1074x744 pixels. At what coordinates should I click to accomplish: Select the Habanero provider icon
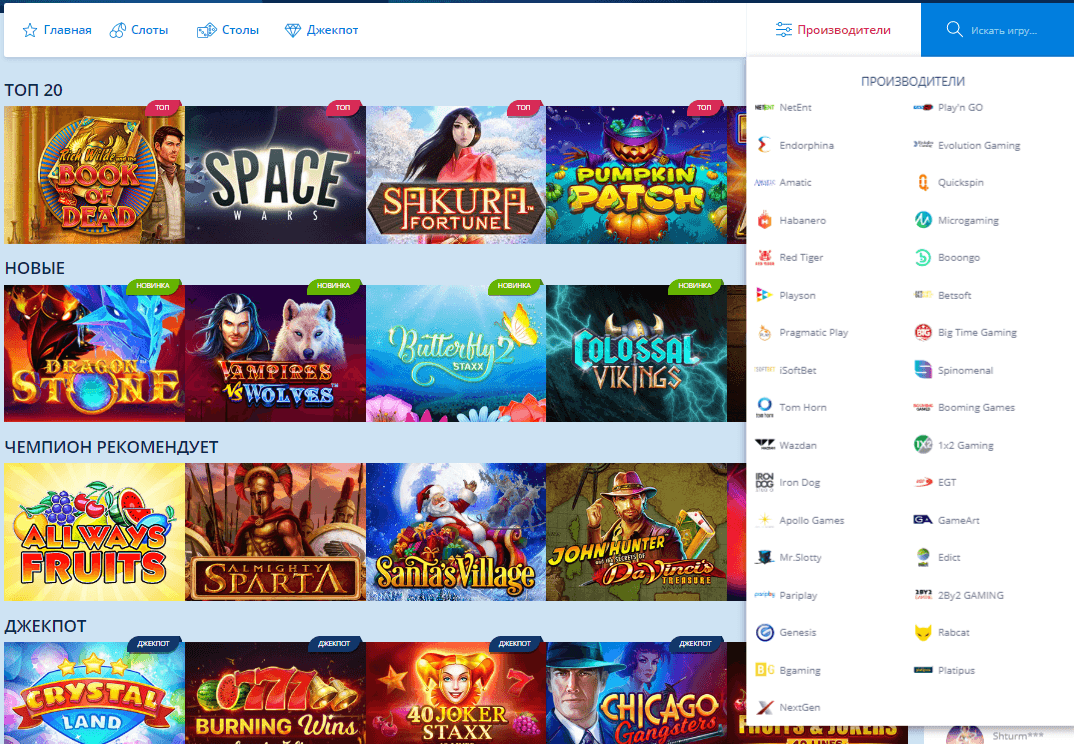[x=764, y=220]
